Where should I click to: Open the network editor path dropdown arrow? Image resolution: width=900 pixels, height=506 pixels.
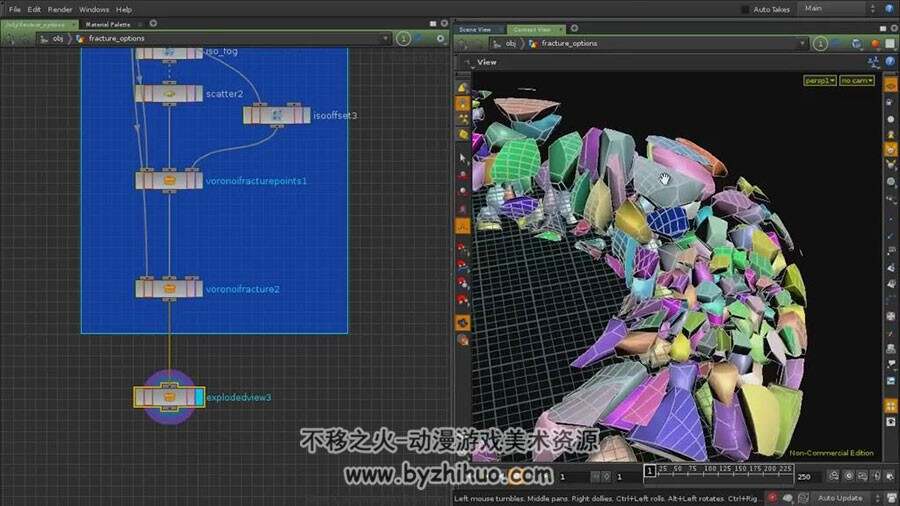pos(385,38)
